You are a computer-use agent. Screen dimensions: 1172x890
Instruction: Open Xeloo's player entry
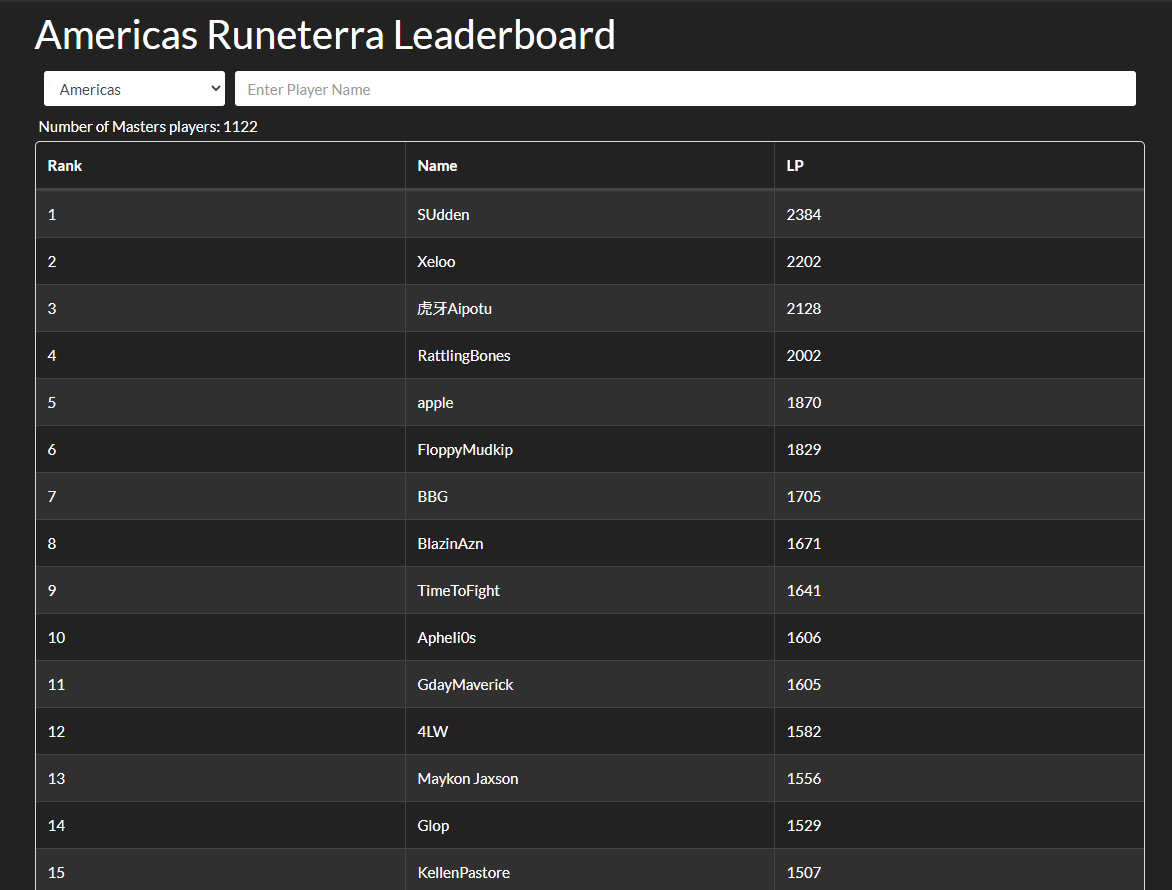(x=436, y=261)
